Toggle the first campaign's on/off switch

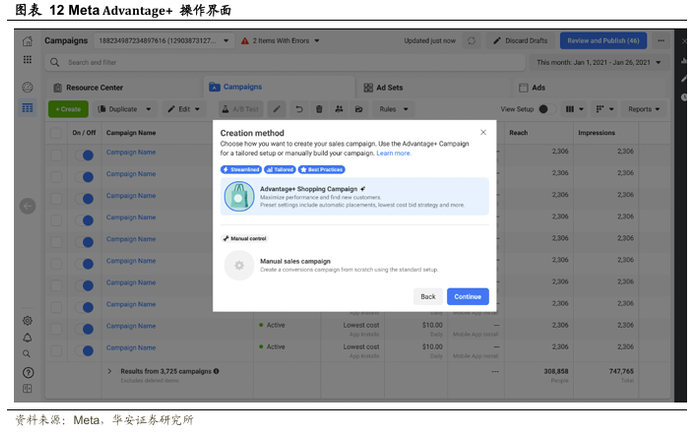click(x=84, y=155)
